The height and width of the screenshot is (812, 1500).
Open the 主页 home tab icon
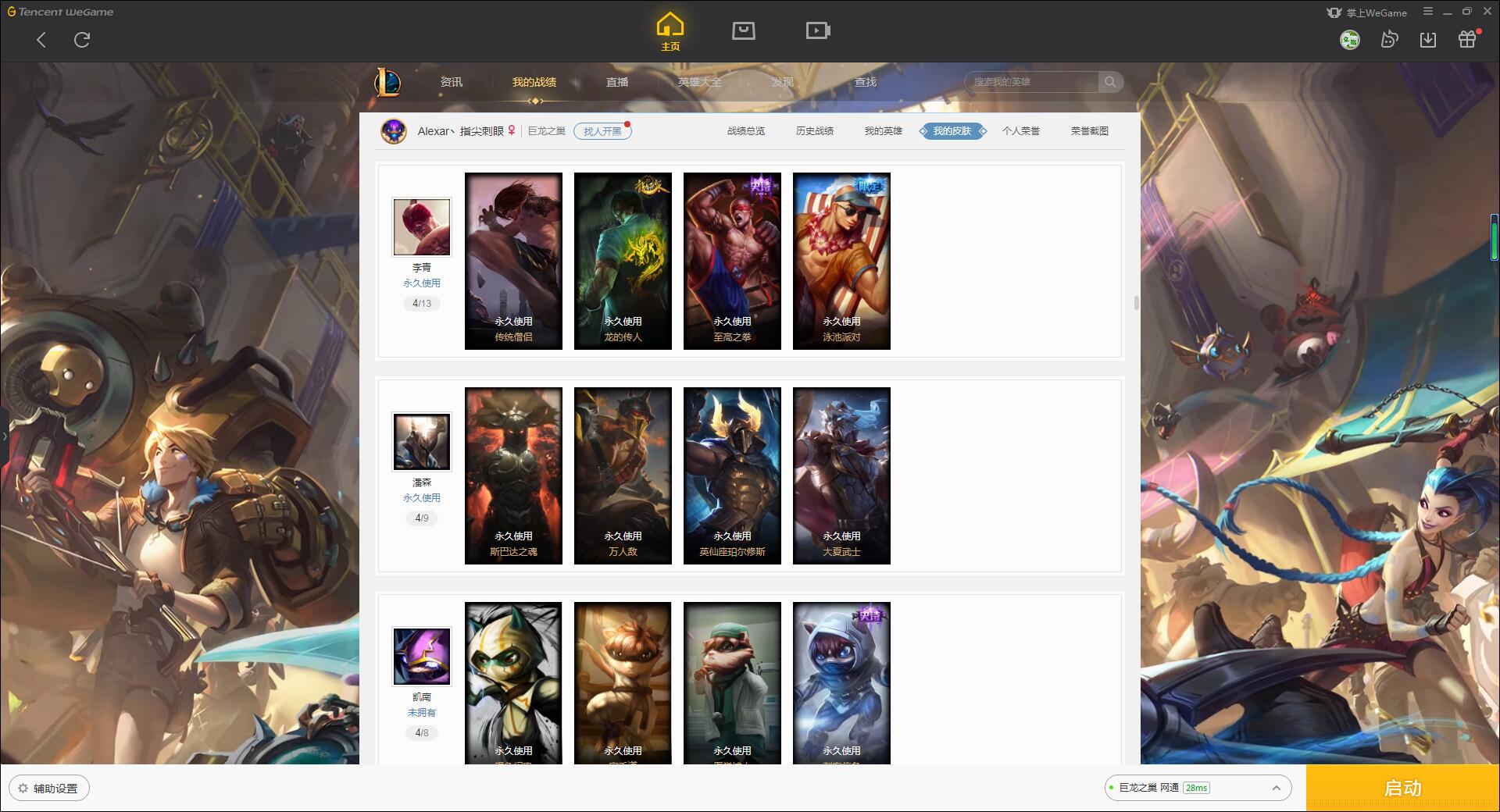pyautogui.click(x=670, y=32)
